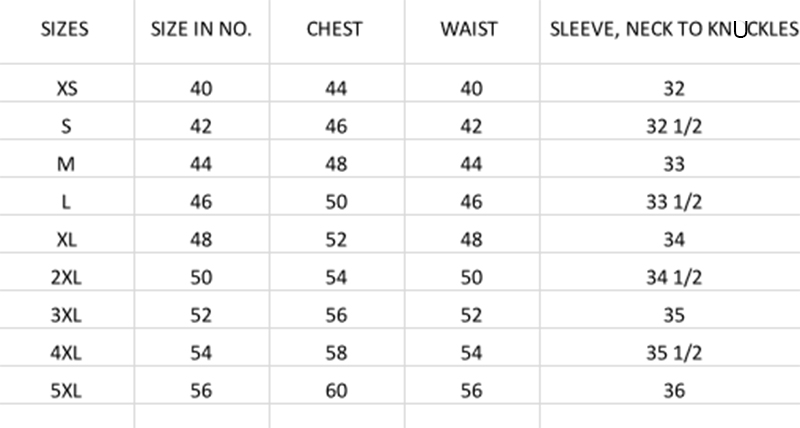Select the sleeve value 33 1/2
This screenshot has height=428, width=800.
coord(673,202)
